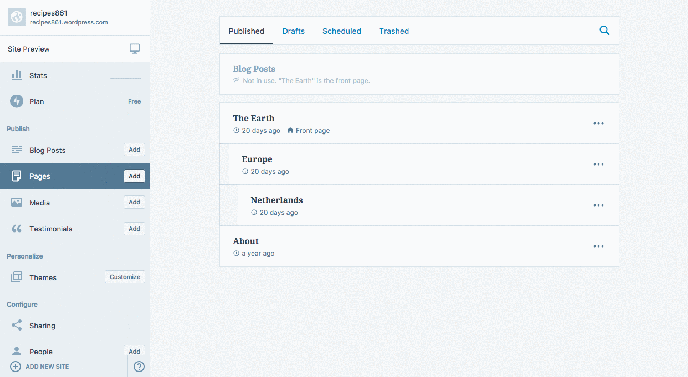Viewport: 688px width, 377px height.
Task: Open the ellipsis menu for The Earth
Action: click(598, 123)
